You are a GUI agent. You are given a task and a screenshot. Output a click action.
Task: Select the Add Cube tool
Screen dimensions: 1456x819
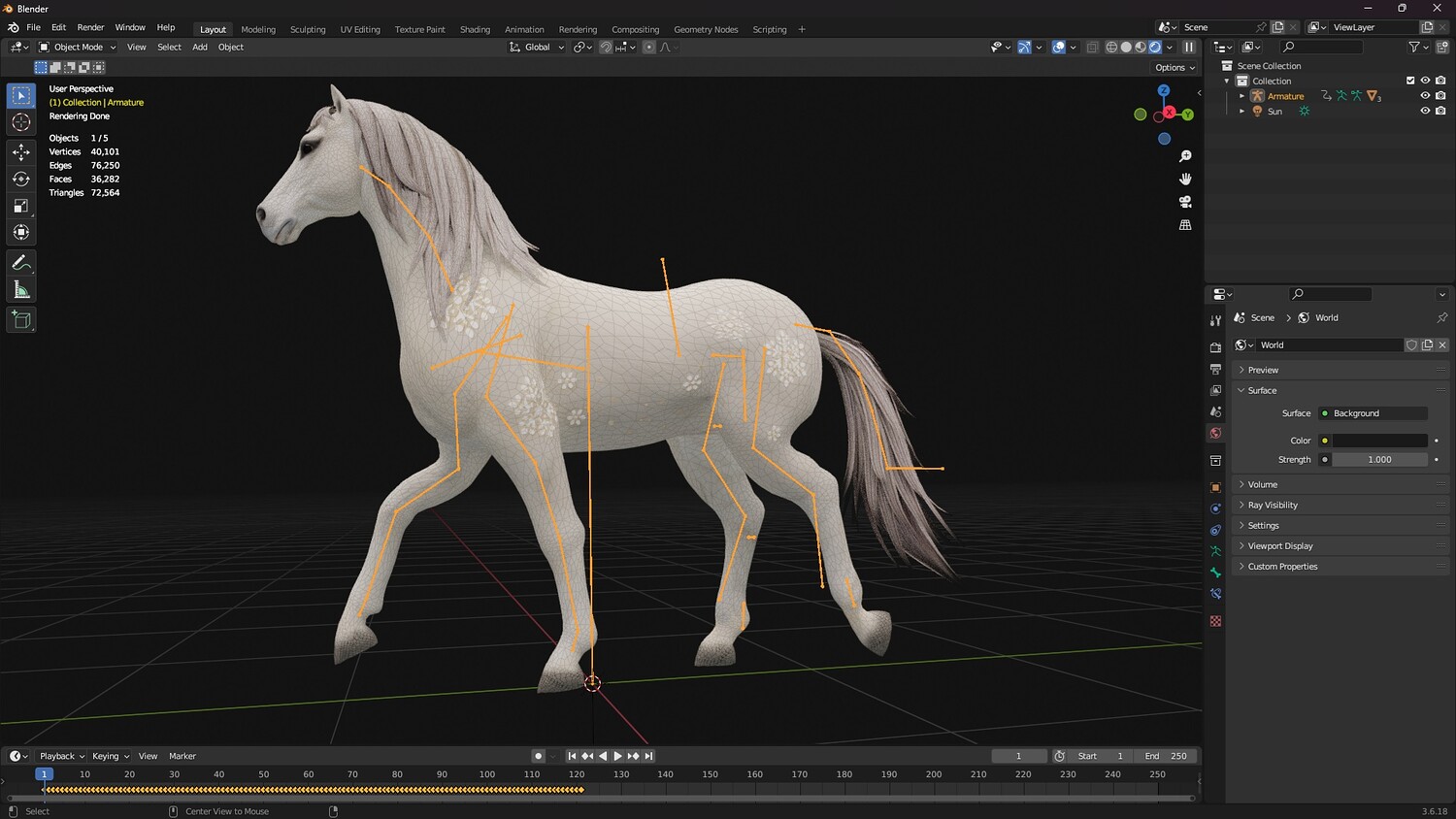(21, 320)
